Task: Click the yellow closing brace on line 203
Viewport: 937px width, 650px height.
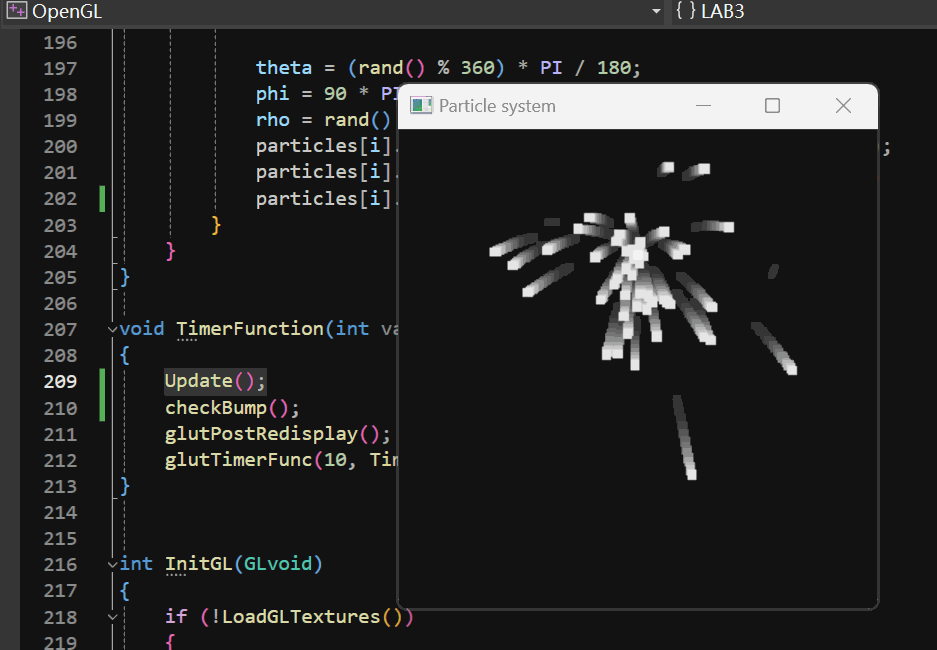Action: [x=216, y=225]
